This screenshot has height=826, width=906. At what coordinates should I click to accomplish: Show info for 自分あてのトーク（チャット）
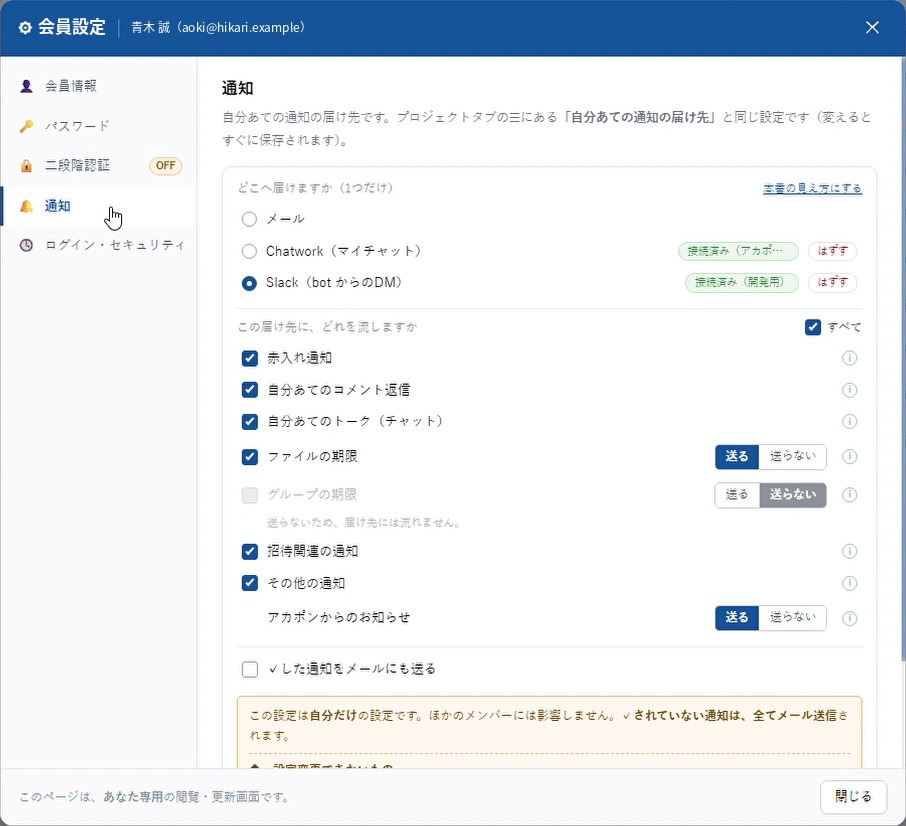(849, 421)
